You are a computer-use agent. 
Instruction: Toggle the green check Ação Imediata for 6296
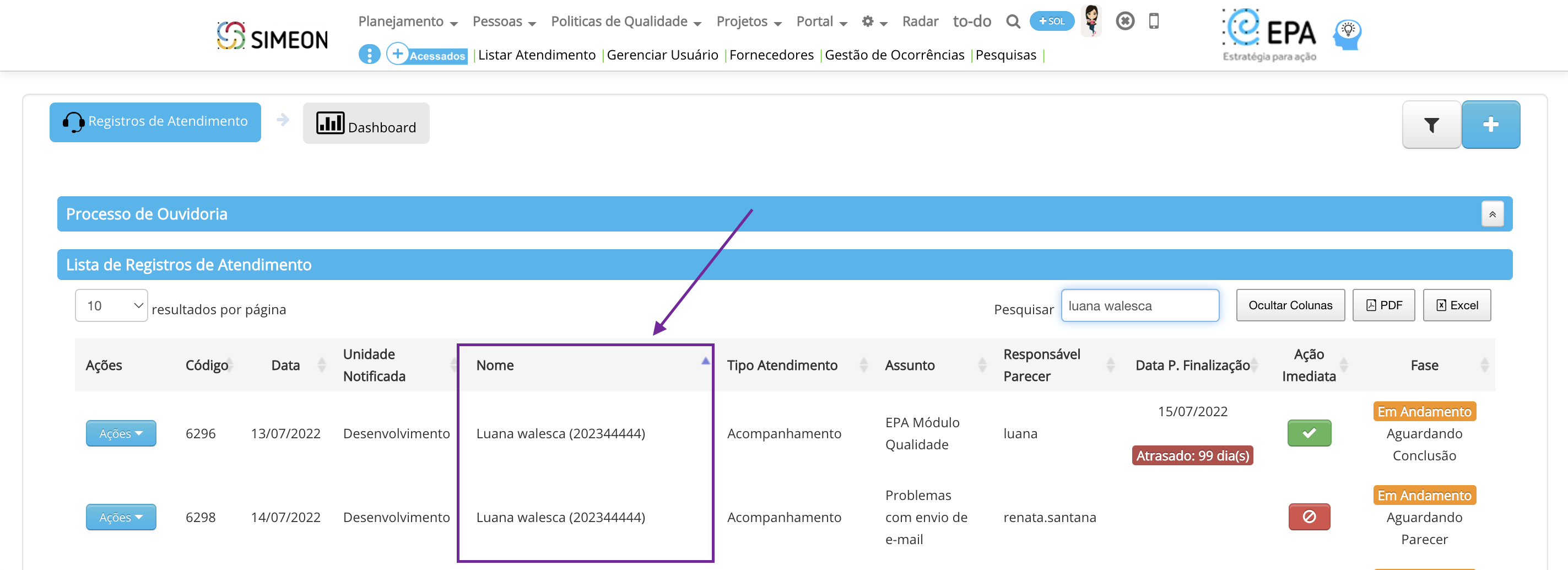point(1309,433)
